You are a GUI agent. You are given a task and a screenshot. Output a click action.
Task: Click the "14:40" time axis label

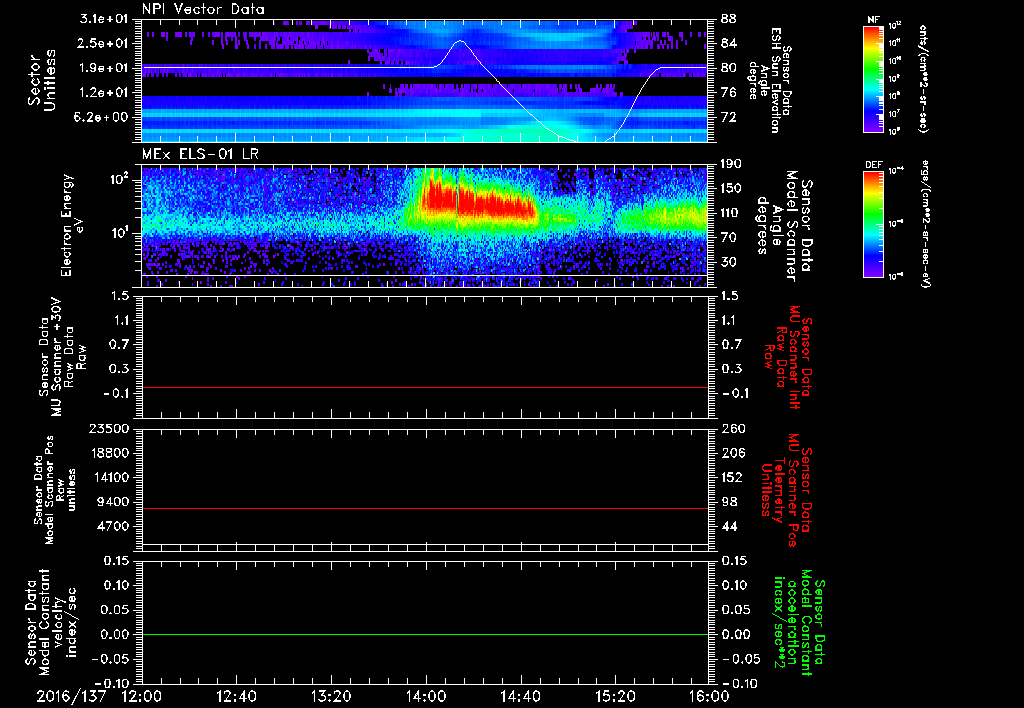click(520, 696)
